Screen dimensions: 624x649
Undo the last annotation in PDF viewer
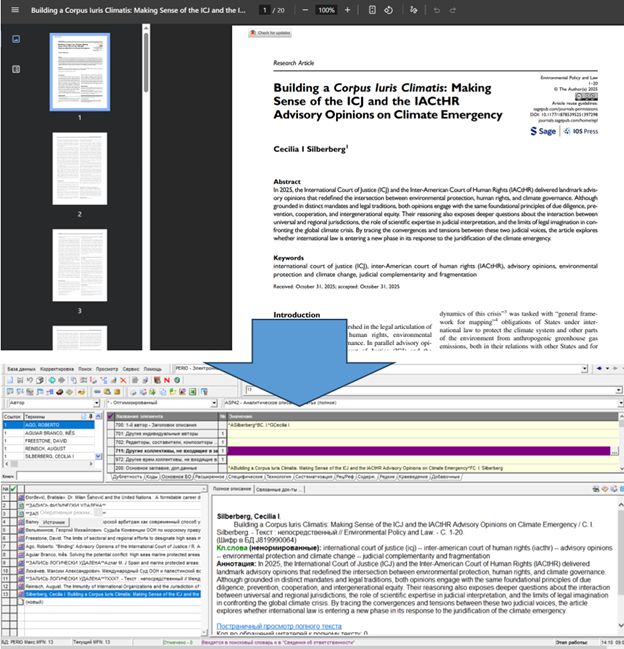pos(437,10)
